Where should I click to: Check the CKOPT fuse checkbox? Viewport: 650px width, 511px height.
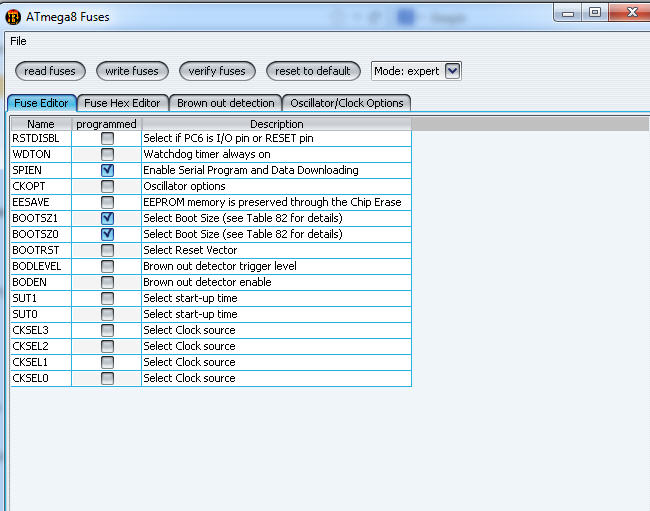coord(107,186)
